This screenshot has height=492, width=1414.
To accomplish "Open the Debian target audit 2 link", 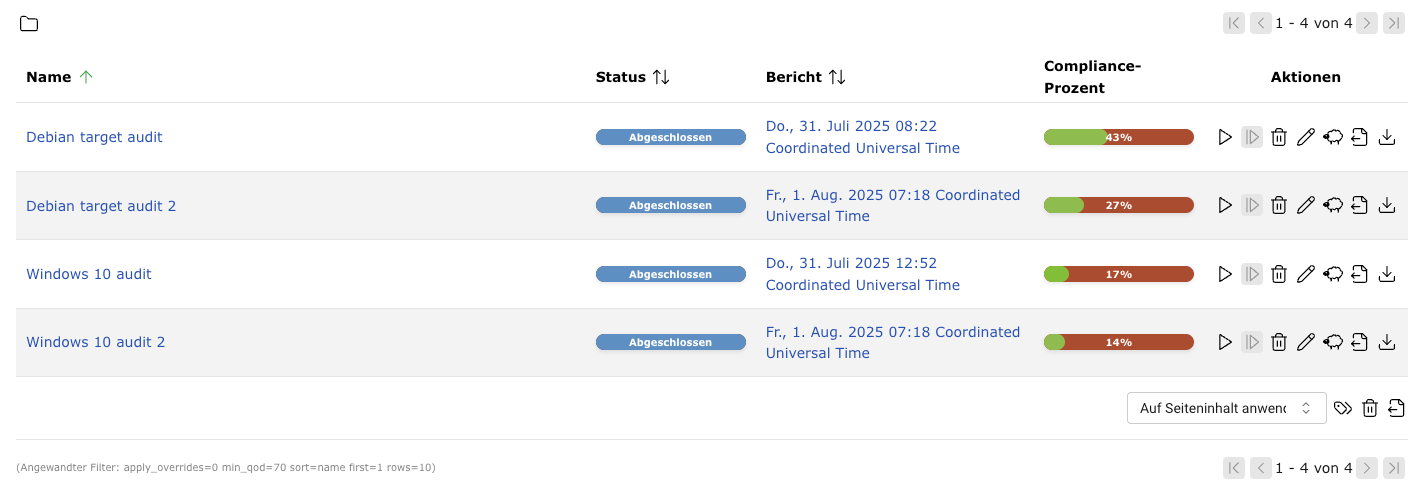I will [101, 206].
